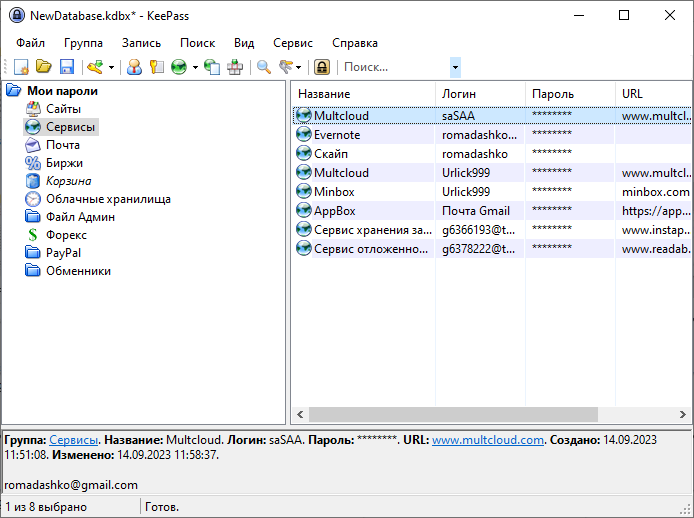Open the Файл menu
This screenshot has height=518, width=694.
[x=31, y=43]
